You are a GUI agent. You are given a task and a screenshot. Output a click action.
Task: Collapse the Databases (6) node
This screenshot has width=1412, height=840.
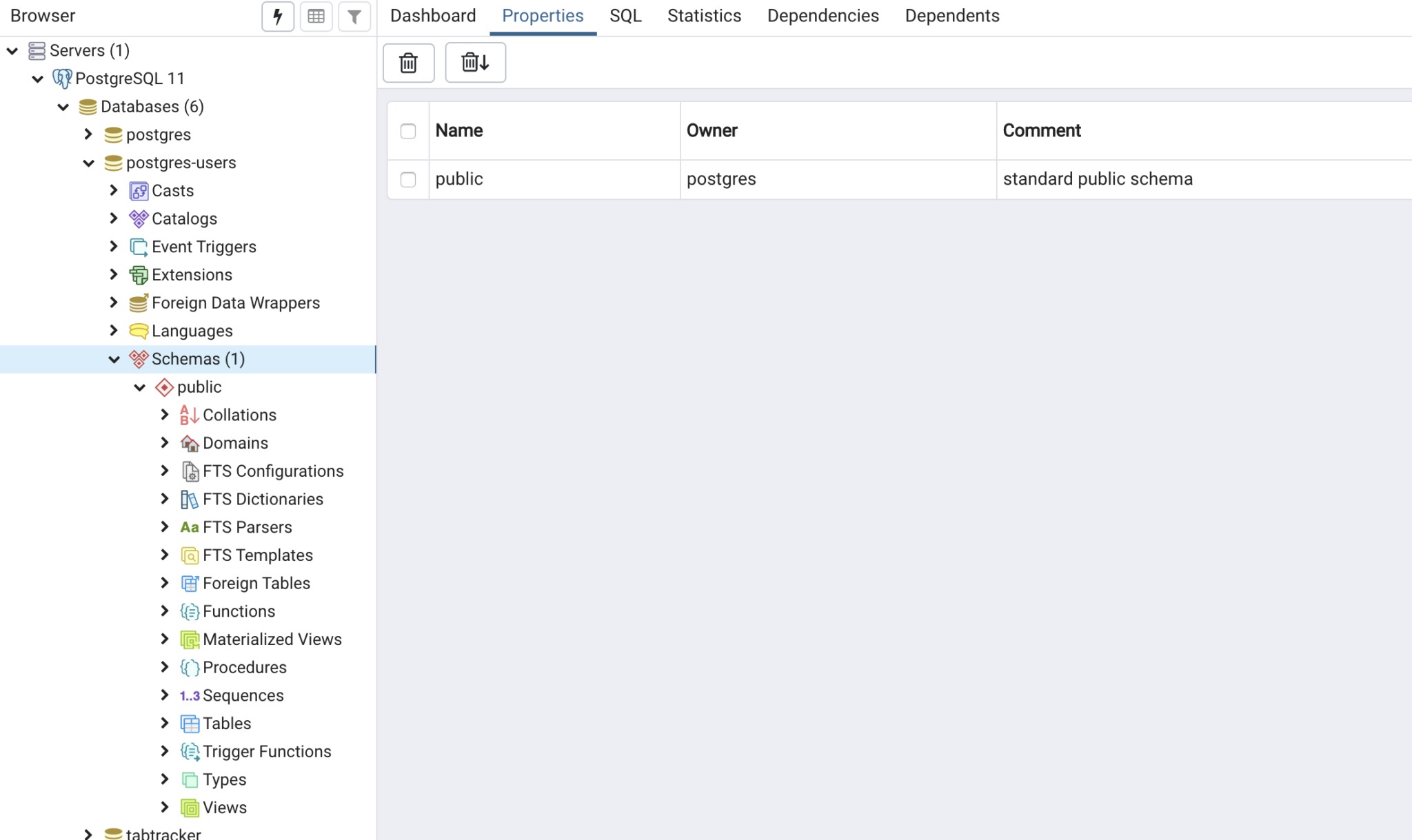coord(63,106)
